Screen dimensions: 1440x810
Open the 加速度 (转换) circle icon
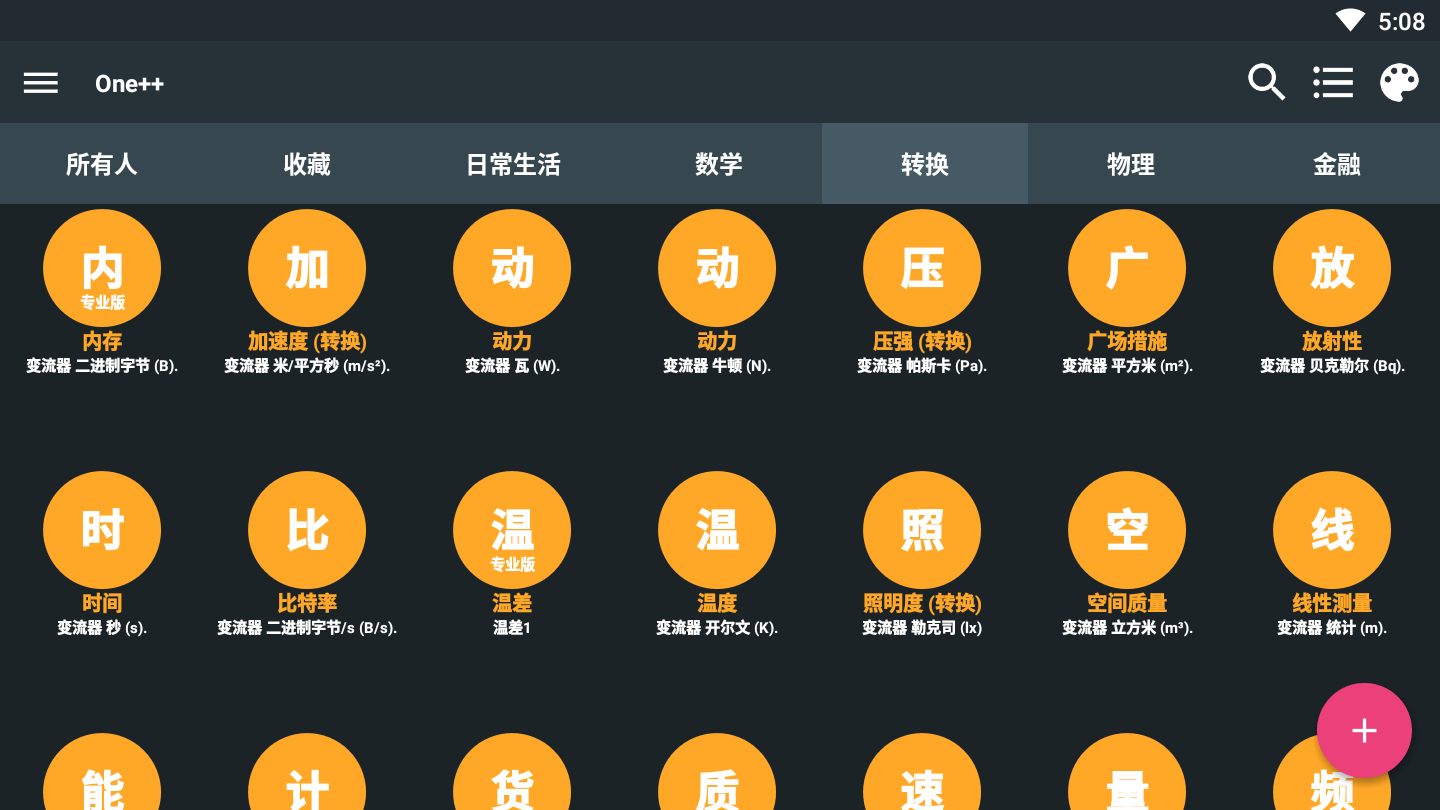point(307,268)
